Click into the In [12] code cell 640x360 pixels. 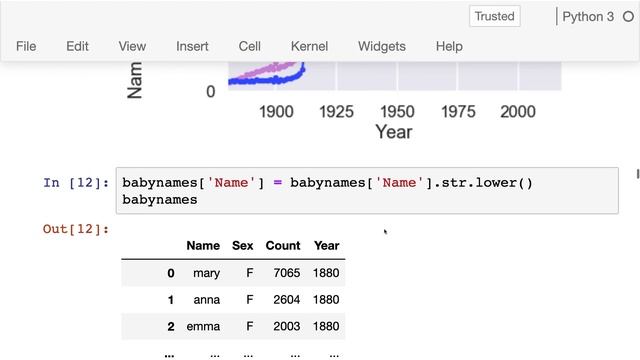coord(367,191)
